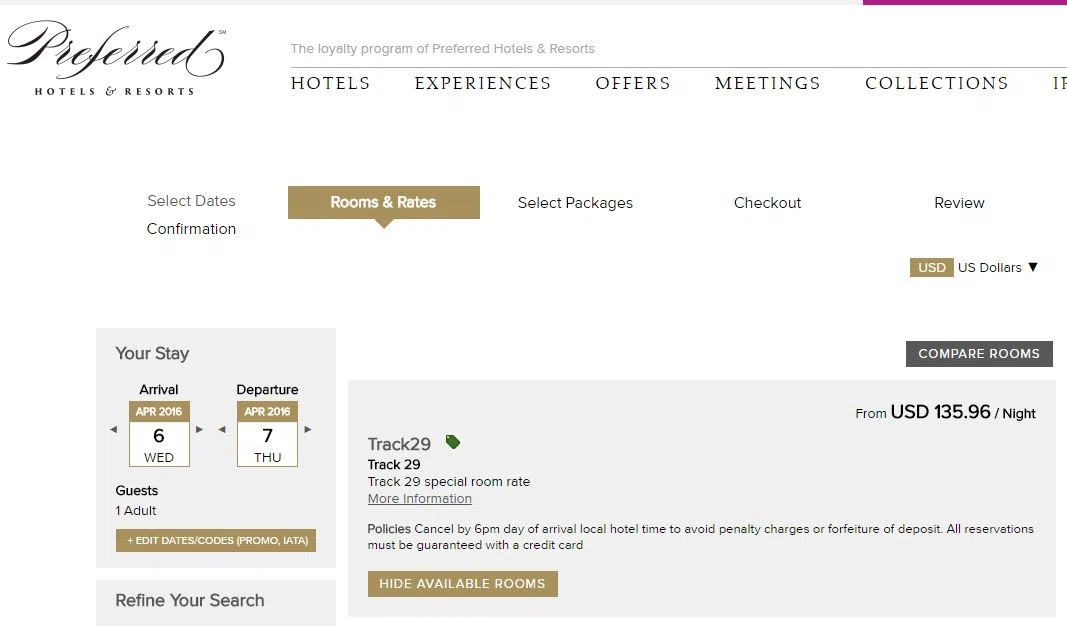Click the Track29 rate title
This screenshot has width=1067, height=626.
point(399,444)
